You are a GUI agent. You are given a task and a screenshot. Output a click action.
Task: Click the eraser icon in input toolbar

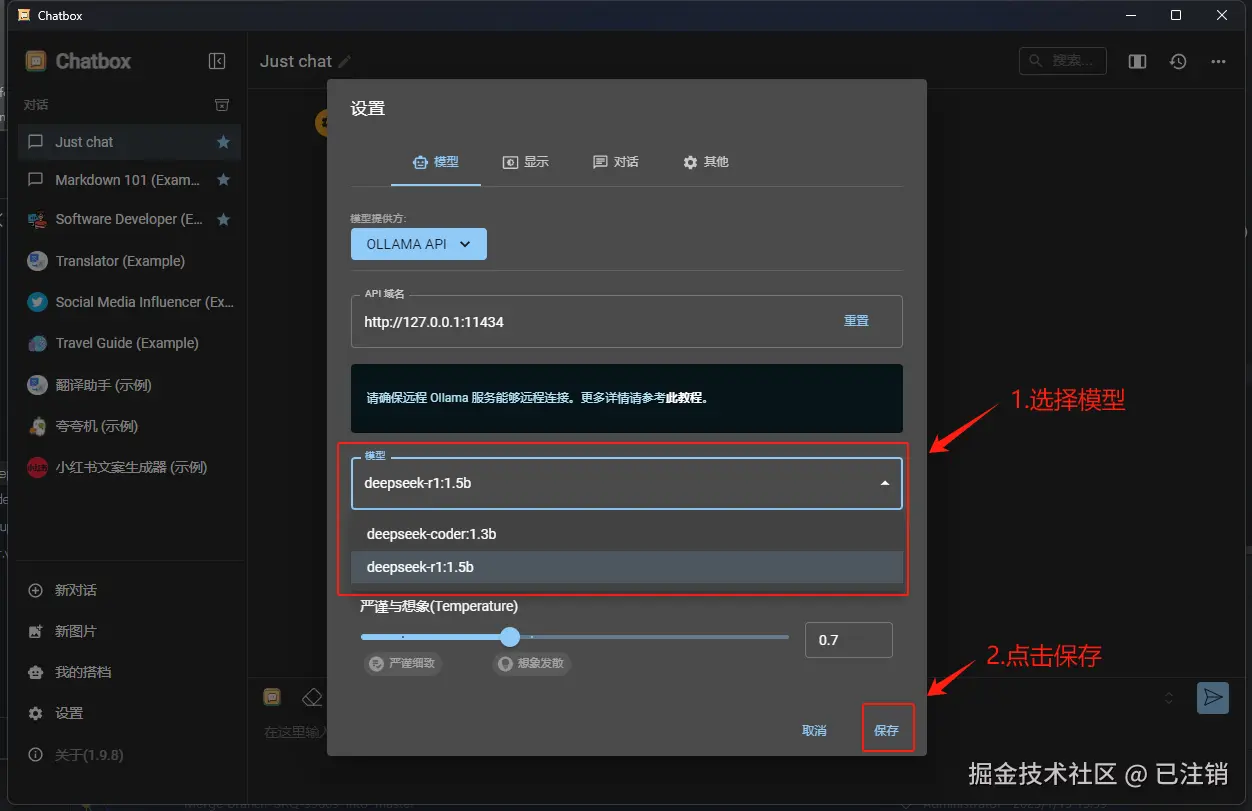(x=312, y=697)
